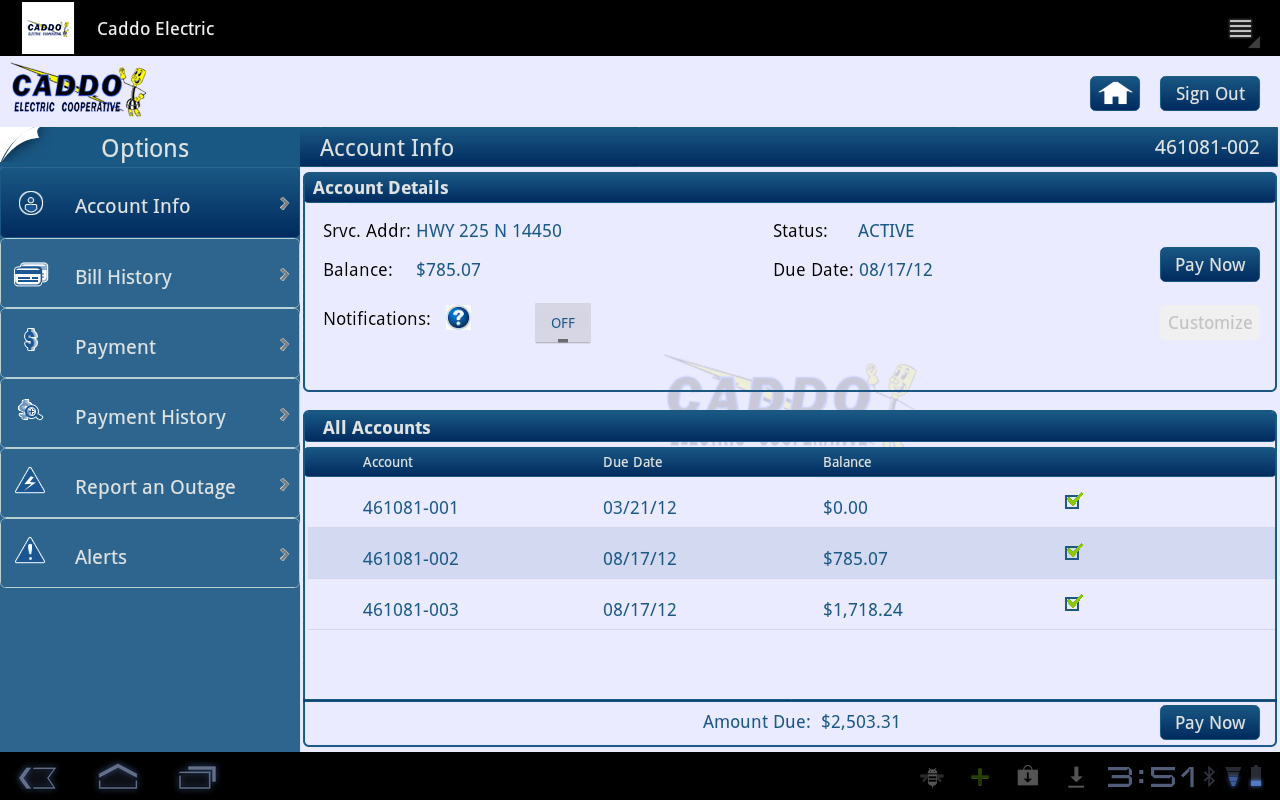Open the Payment menu option
The height and width of the screenshot is (800, 1280).
150,343
